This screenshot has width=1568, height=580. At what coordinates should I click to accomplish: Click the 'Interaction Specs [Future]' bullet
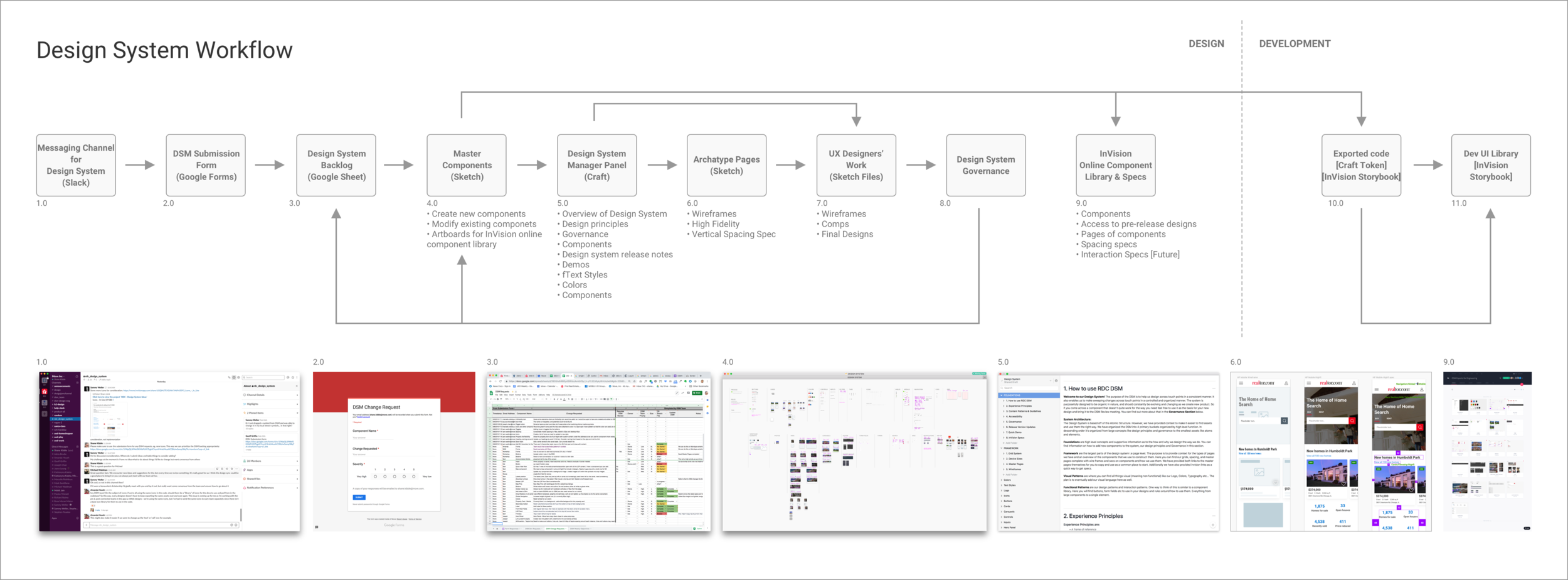coord(1128,254)
